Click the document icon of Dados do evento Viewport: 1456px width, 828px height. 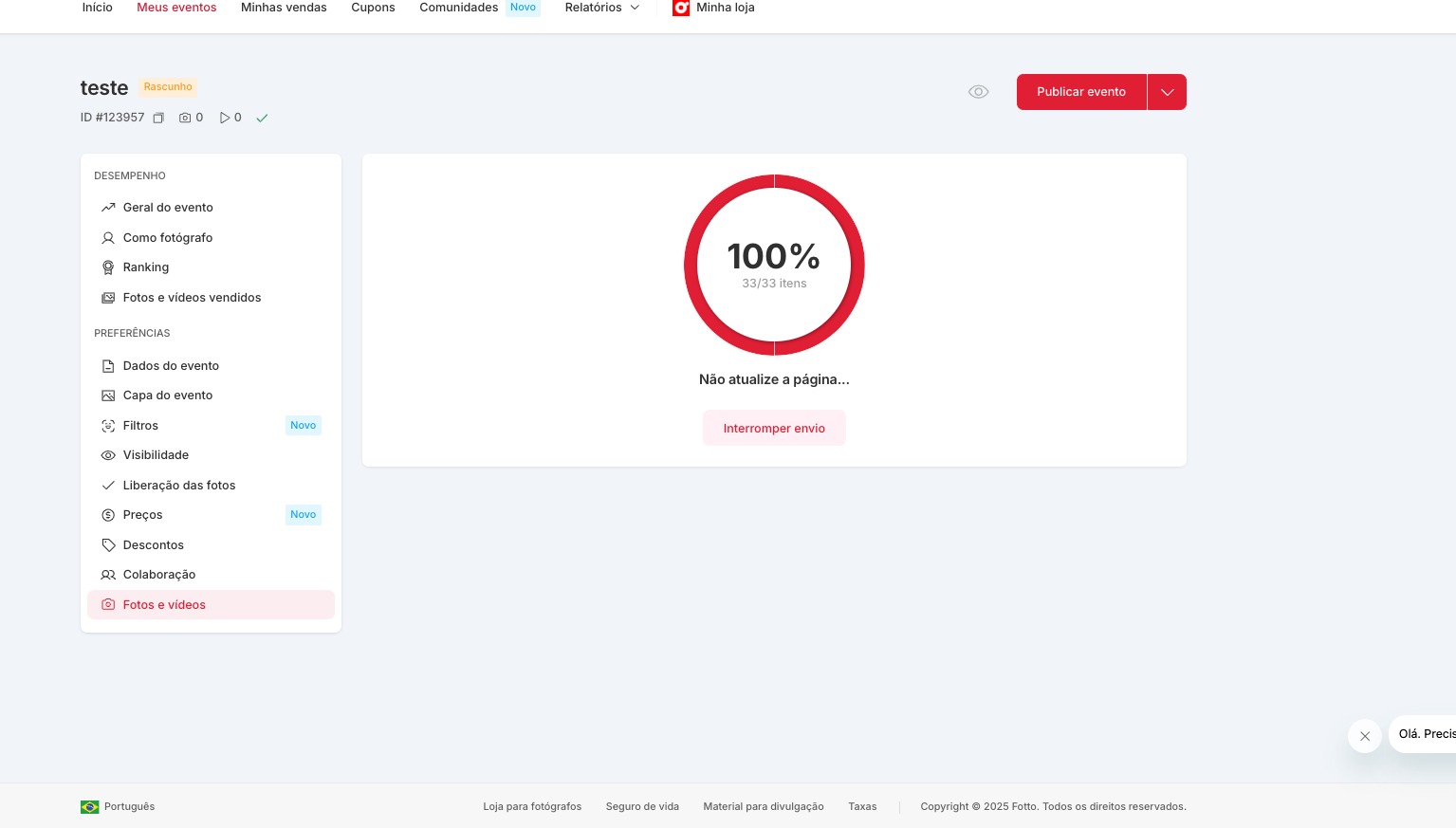(x=108, y=366)
